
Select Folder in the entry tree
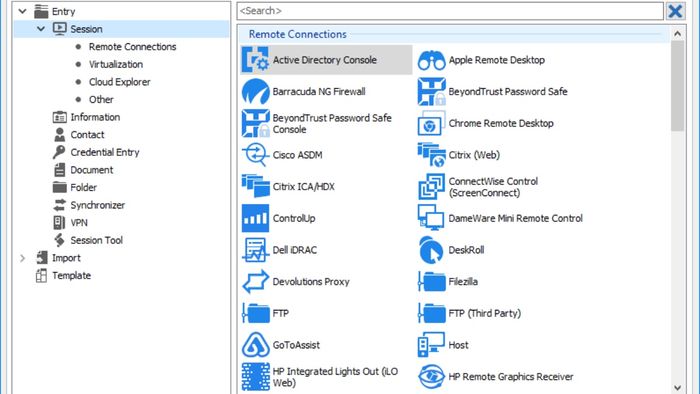point(83,187)
